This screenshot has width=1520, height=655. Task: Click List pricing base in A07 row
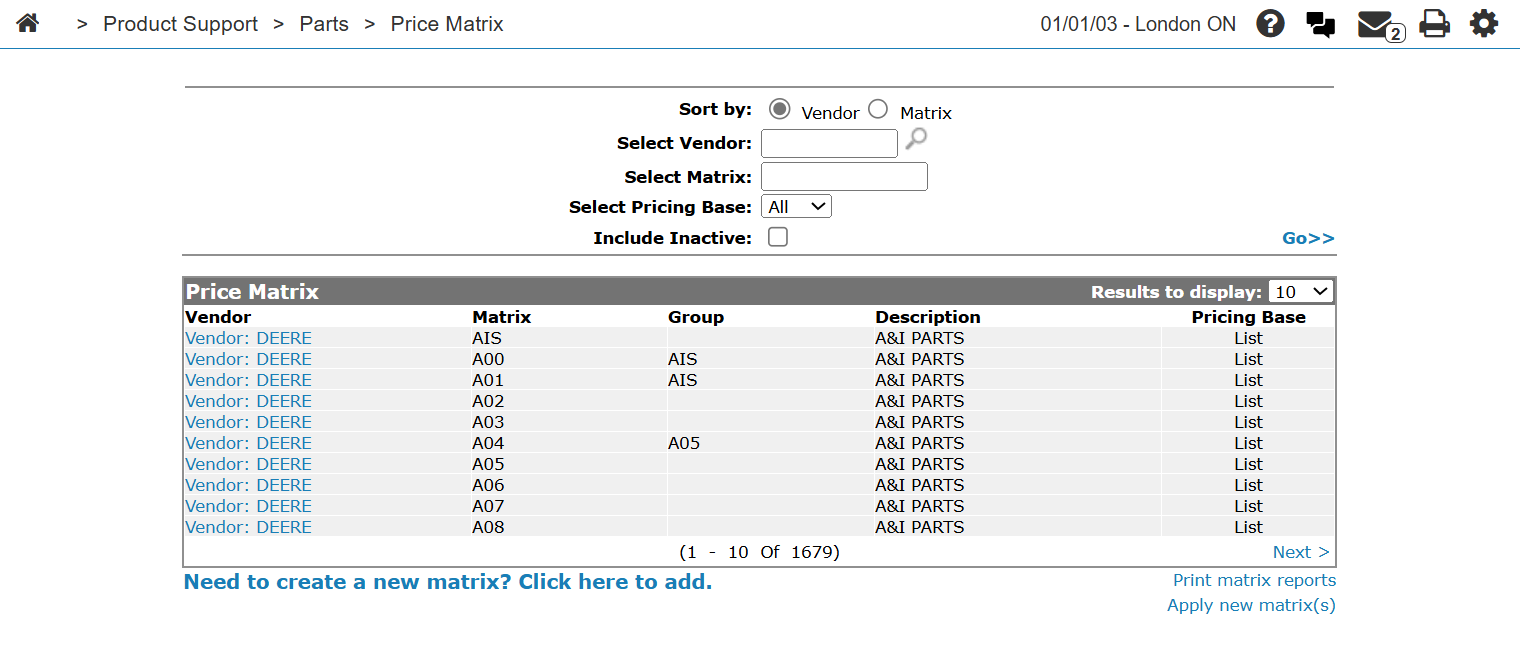pos(1248,506)
